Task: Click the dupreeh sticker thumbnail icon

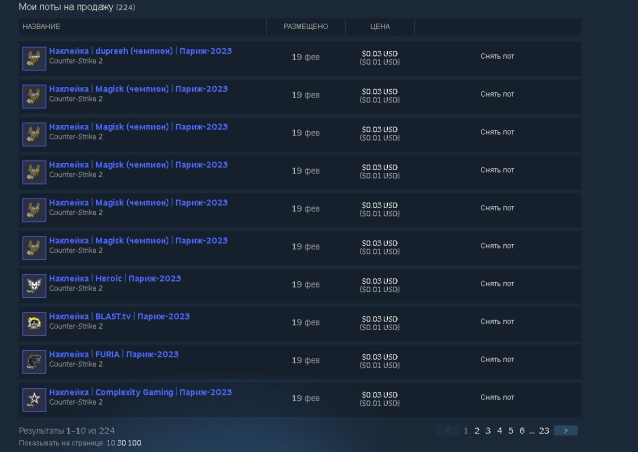Action: 34,59
